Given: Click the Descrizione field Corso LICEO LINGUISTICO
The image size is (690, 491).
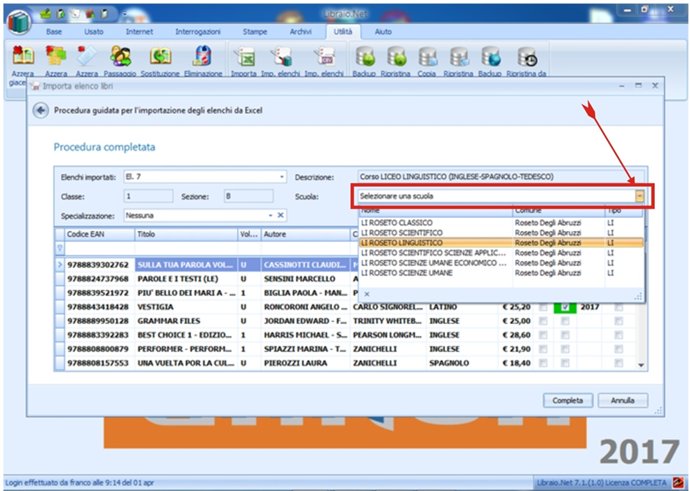Looking at the screenshot, I should (x=501, y=177).
